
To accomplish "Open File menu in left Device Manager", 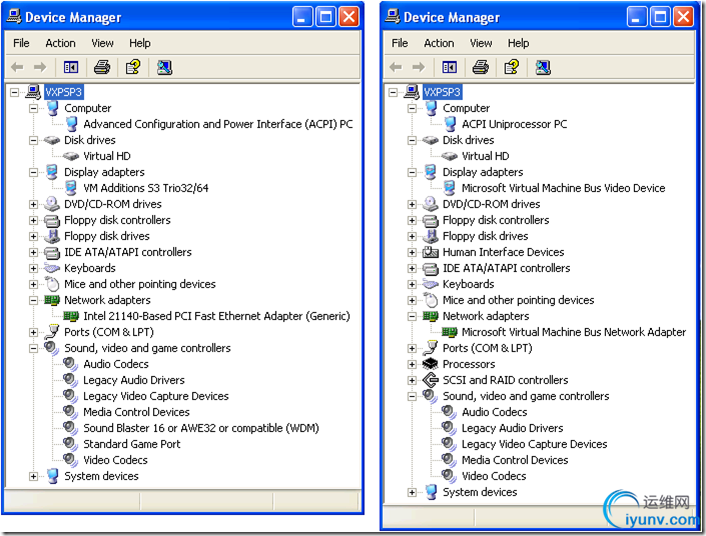I will (21, 43).
